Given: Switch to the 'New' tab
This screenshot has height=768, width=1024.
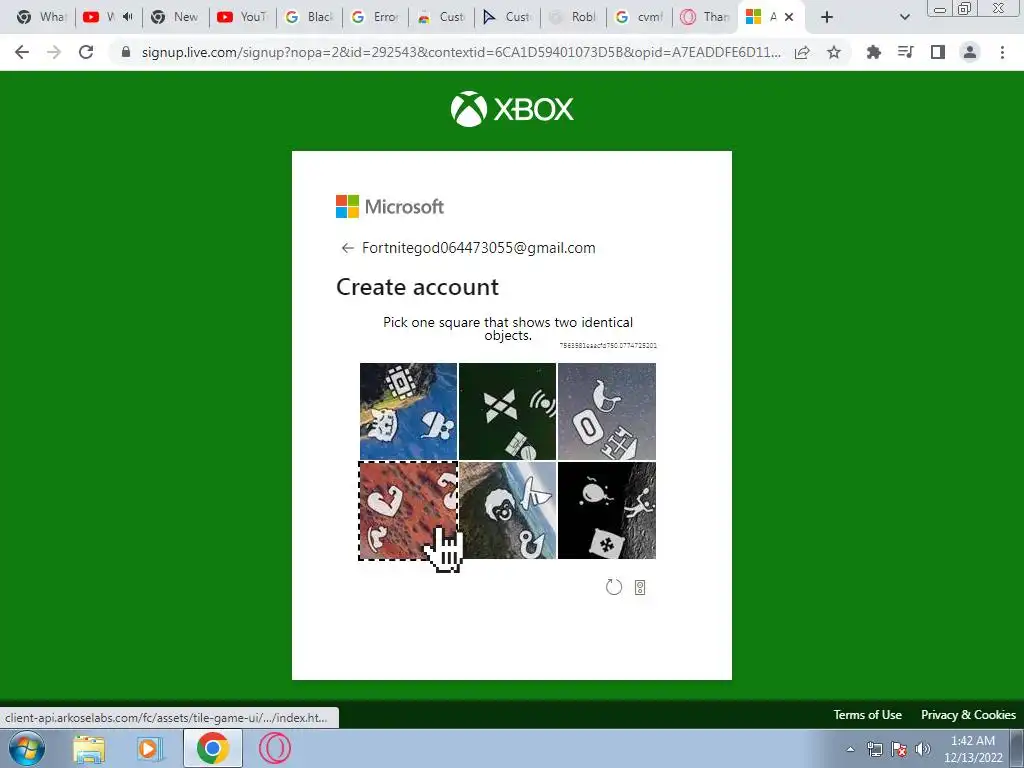Looking at the screenshot, I should [175, 17].
